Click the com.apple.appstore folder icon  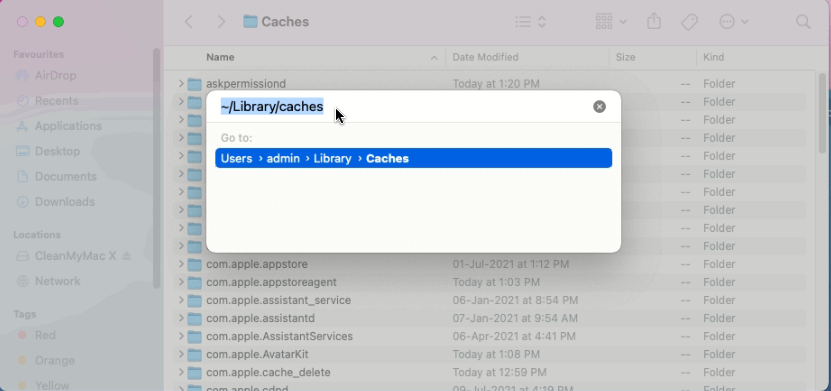coord(195,264)
